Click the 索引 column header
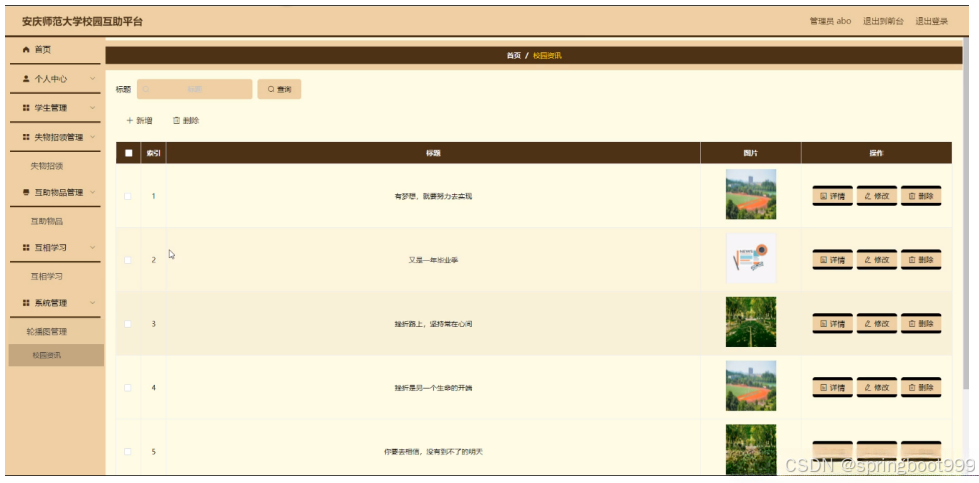This screenshot has width=979, height=483. coord(154,153)
